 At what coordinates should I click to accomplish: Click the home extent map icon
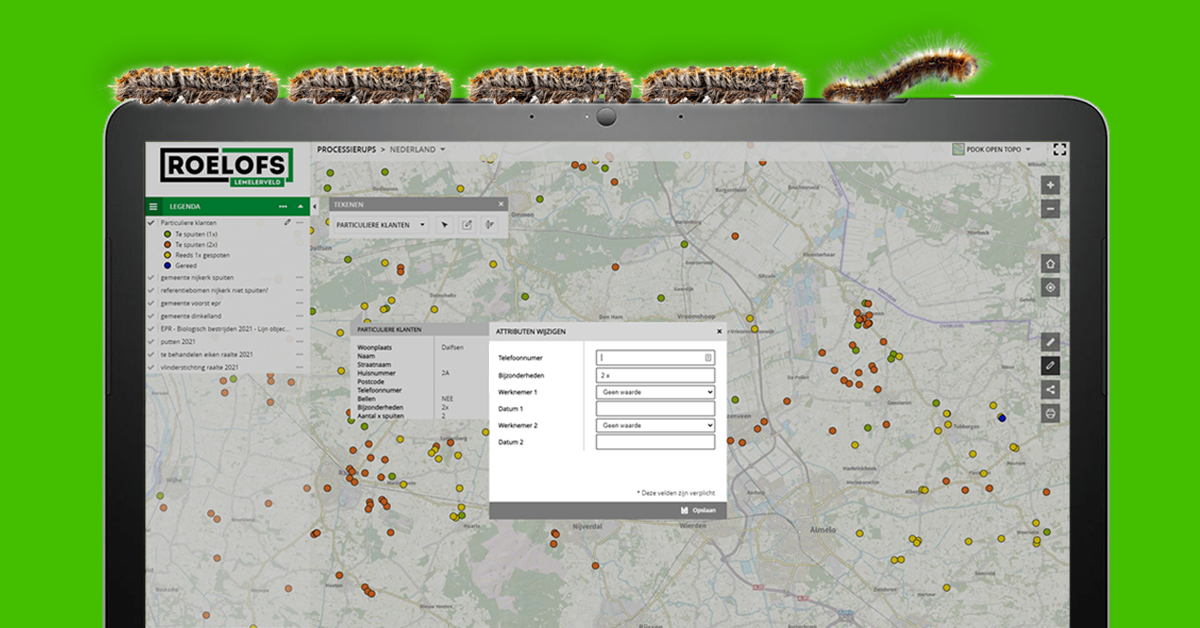[1050, 263]
